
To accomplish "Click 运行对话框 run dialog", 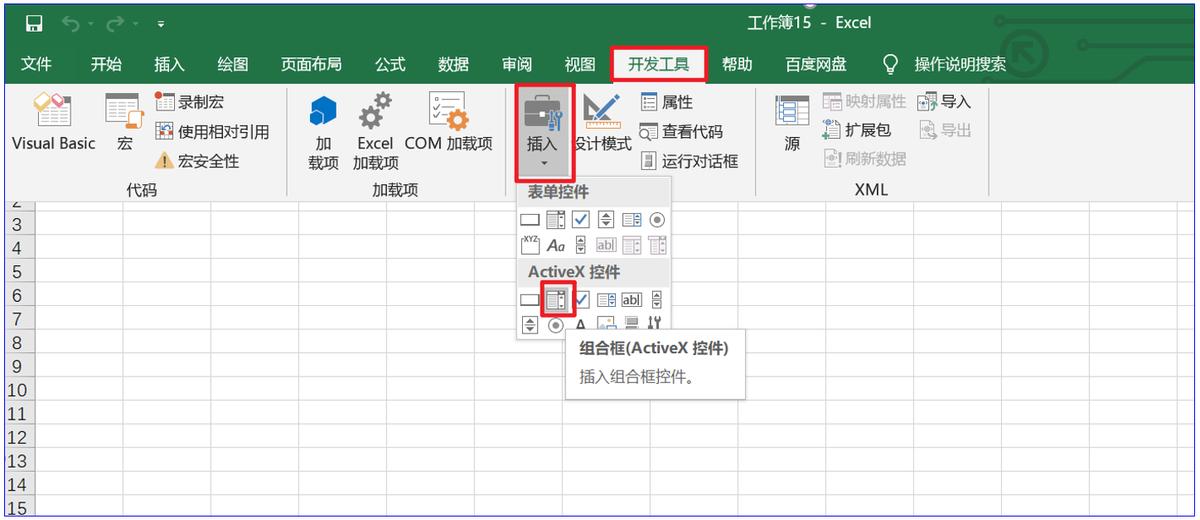I will click(x=689, y=161).
